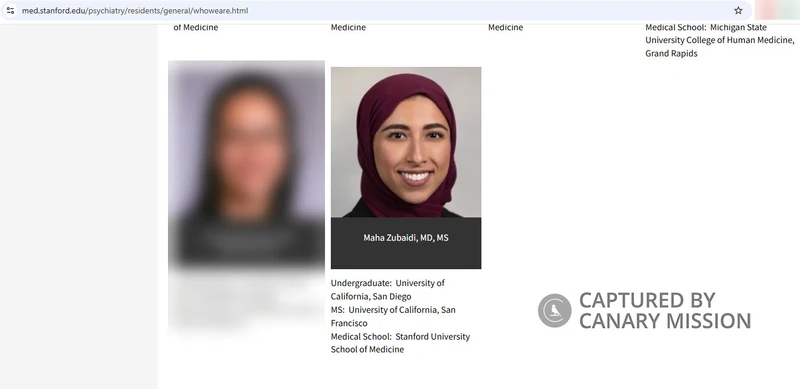
Task: Click the Canary Mission bird logo
Action: click(x=555, y=310)
